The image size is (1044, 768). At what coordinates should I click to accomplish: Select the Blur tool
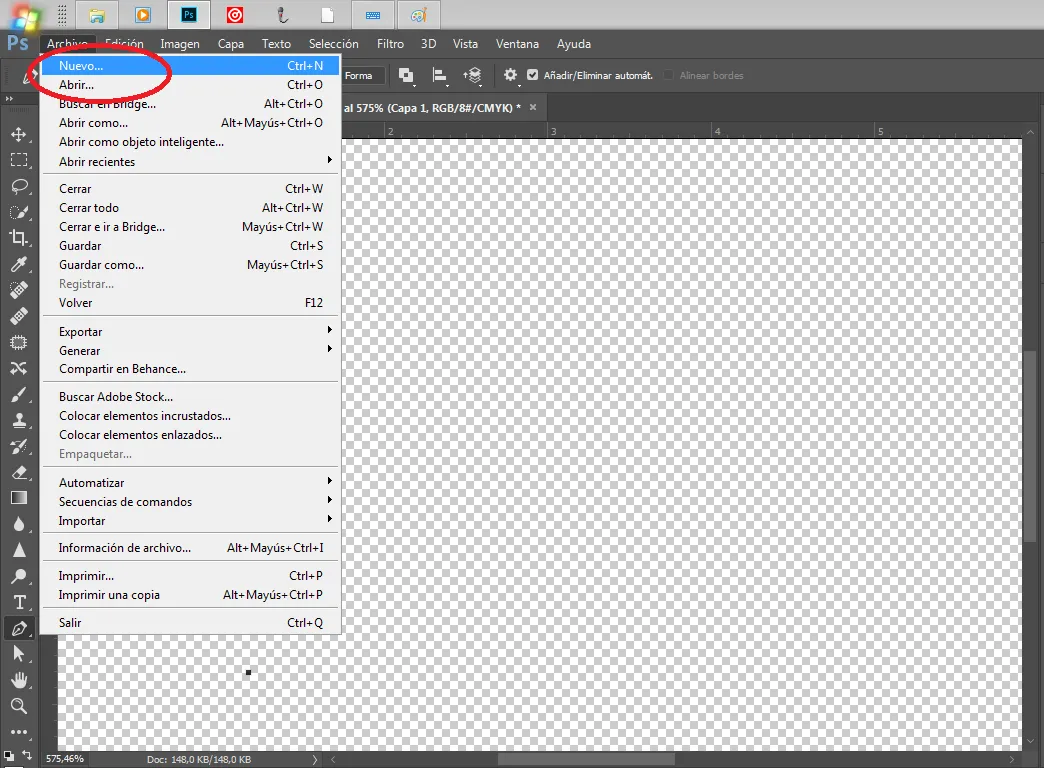[x=19, y=524]
